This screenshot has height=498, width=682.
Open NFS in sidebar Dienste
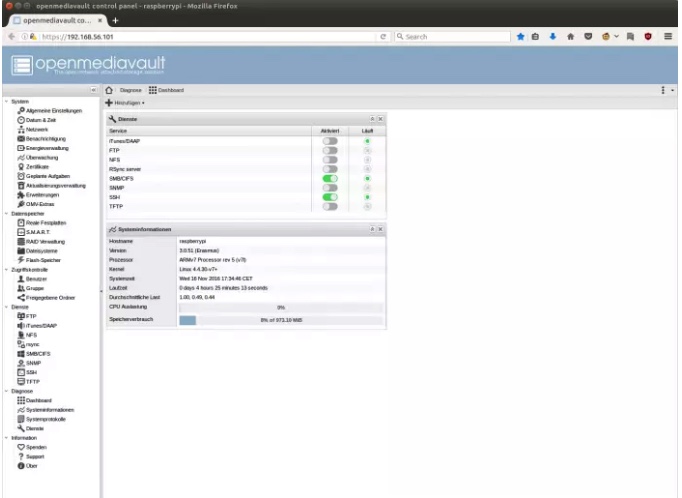click(x=27, y=335)
